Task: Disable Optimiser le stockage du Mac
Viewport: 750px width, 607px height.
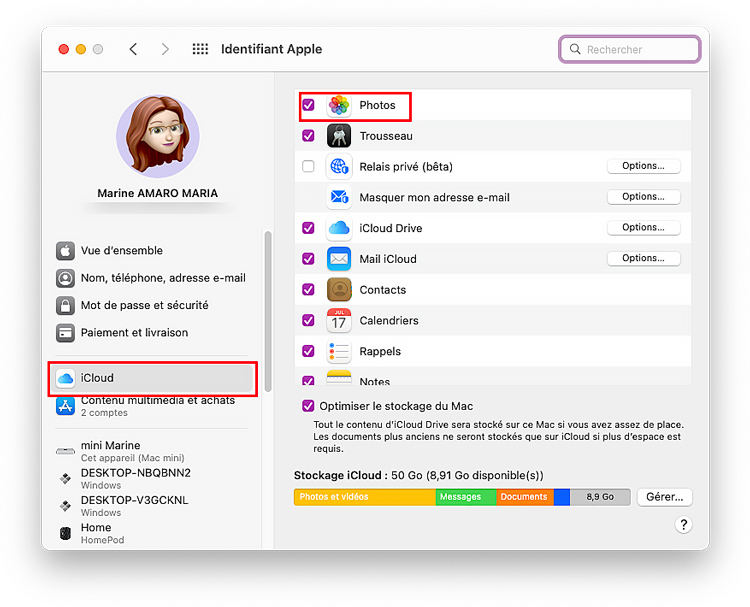Action: point(308,406)
